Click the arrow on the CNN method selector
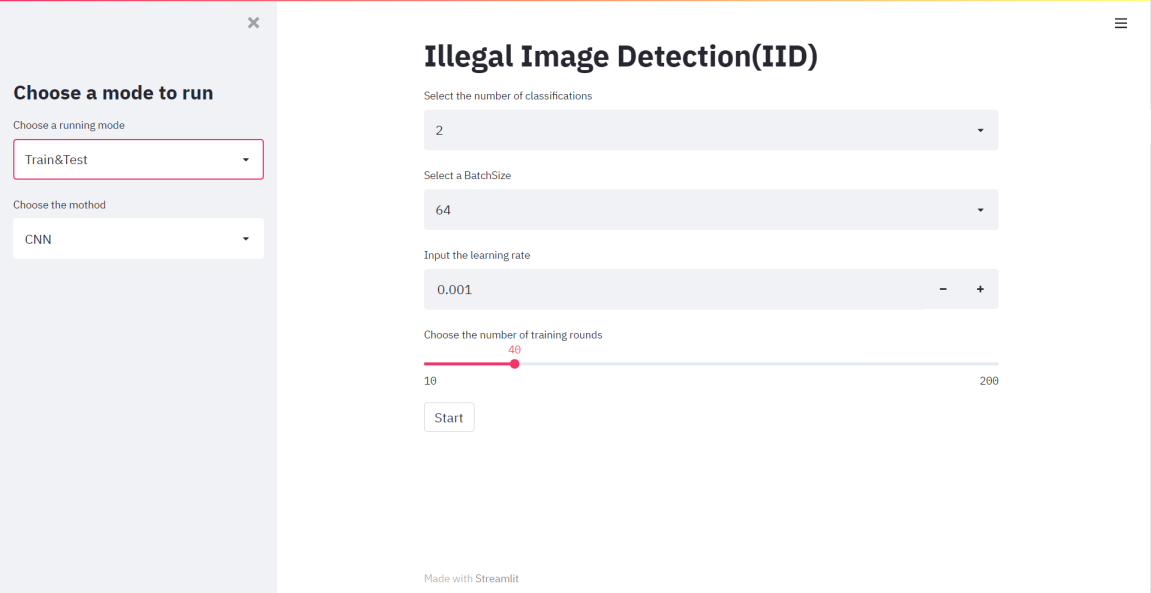Viewport: 1151px width, 593px height. pyautogui.click(x=246, y=239)
